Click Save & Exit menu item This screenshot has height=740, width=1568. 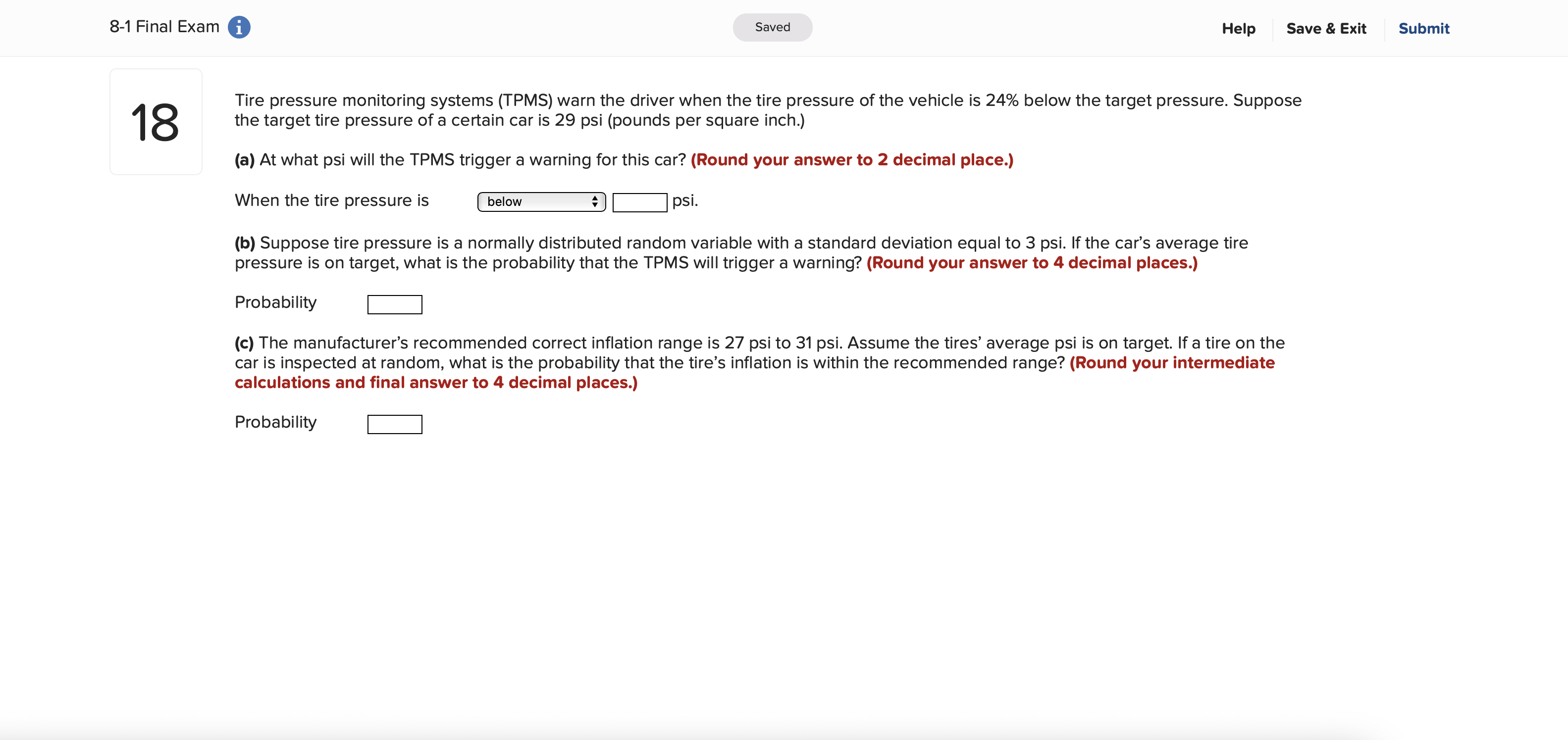click(x=1326, y=27)
